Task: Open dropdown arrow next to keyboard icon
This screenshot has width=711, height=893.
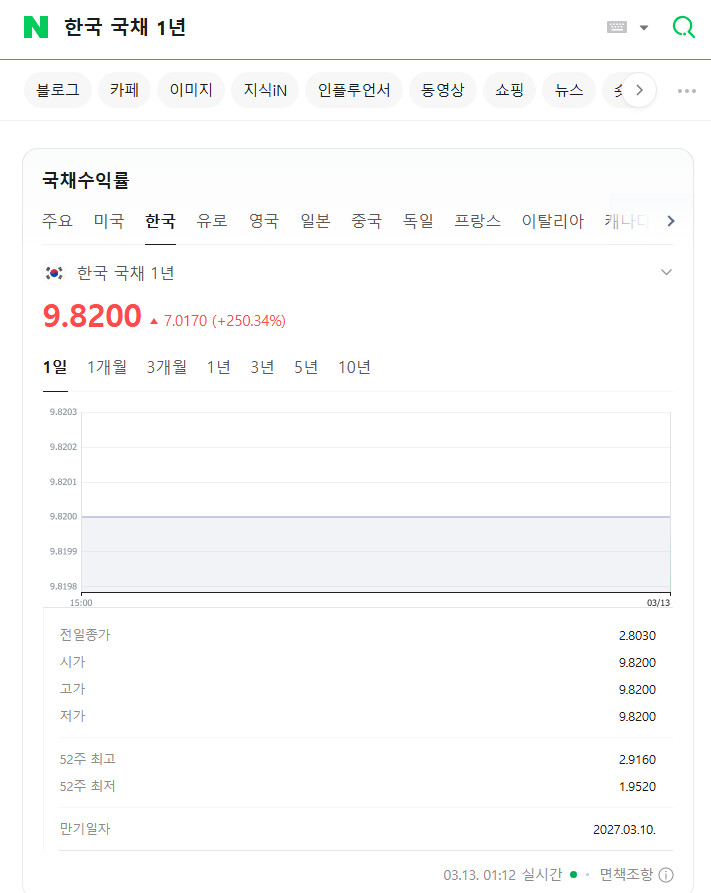Action: tap(644, 27)
